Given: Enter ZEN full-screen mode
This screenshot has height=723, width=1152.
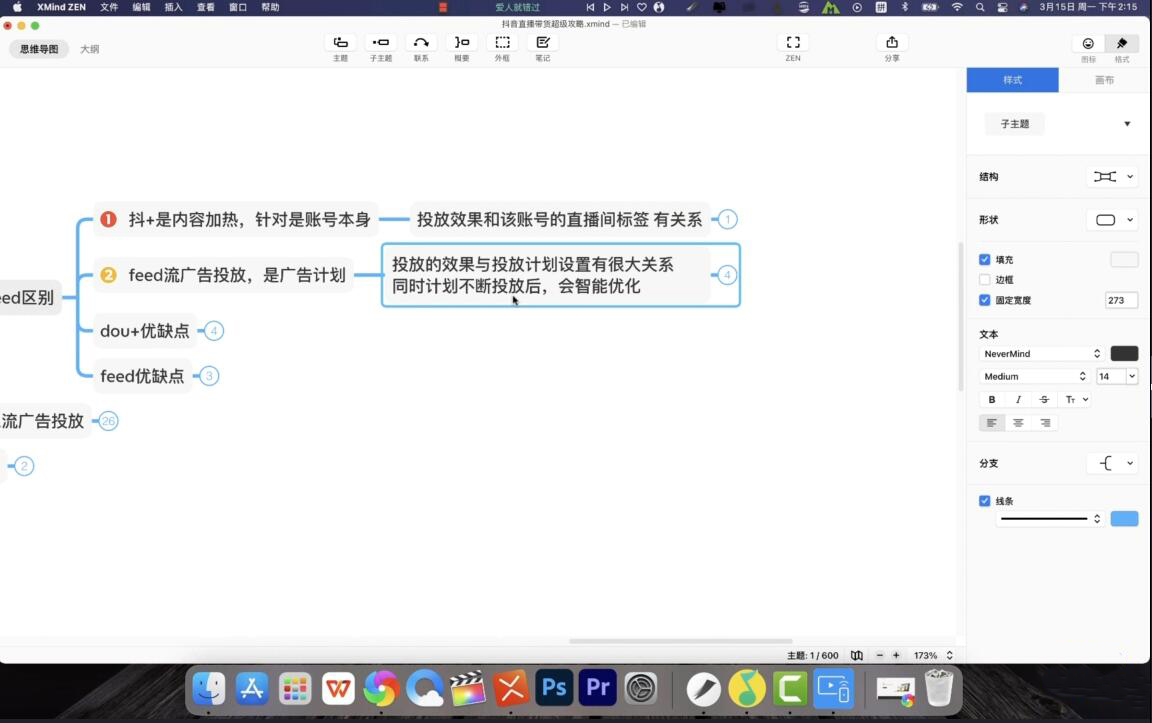Looking at the screenshot, I should (792, 43).
